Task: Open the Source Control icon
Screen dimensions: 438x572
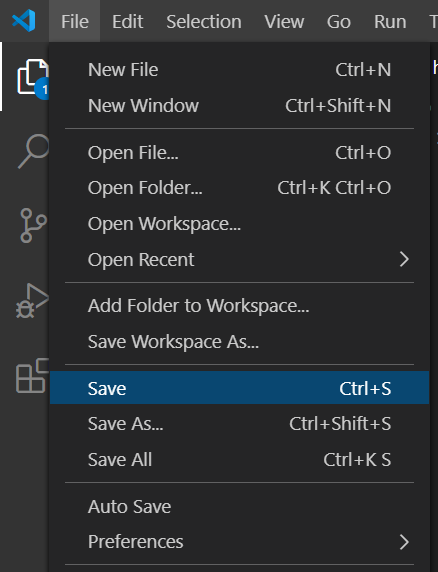Action: pos(33,225)
